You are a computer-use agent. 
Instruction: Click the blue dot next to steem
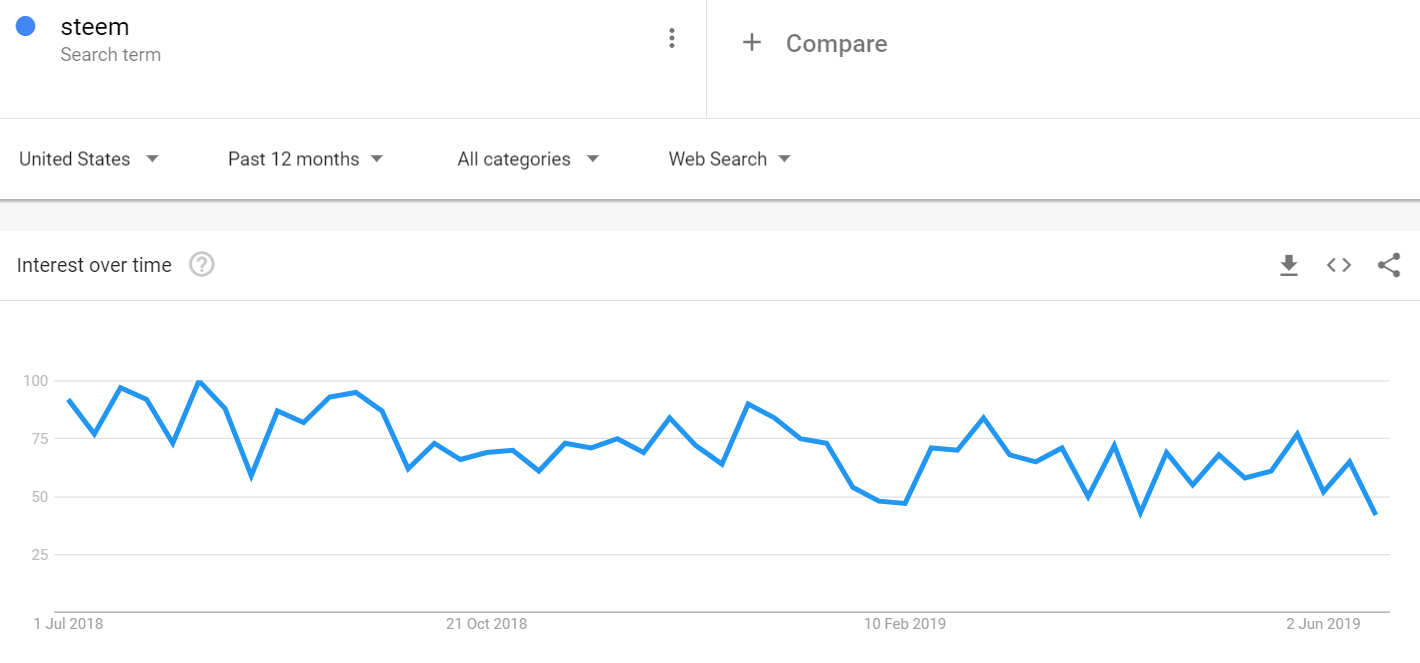coord(26,27)
